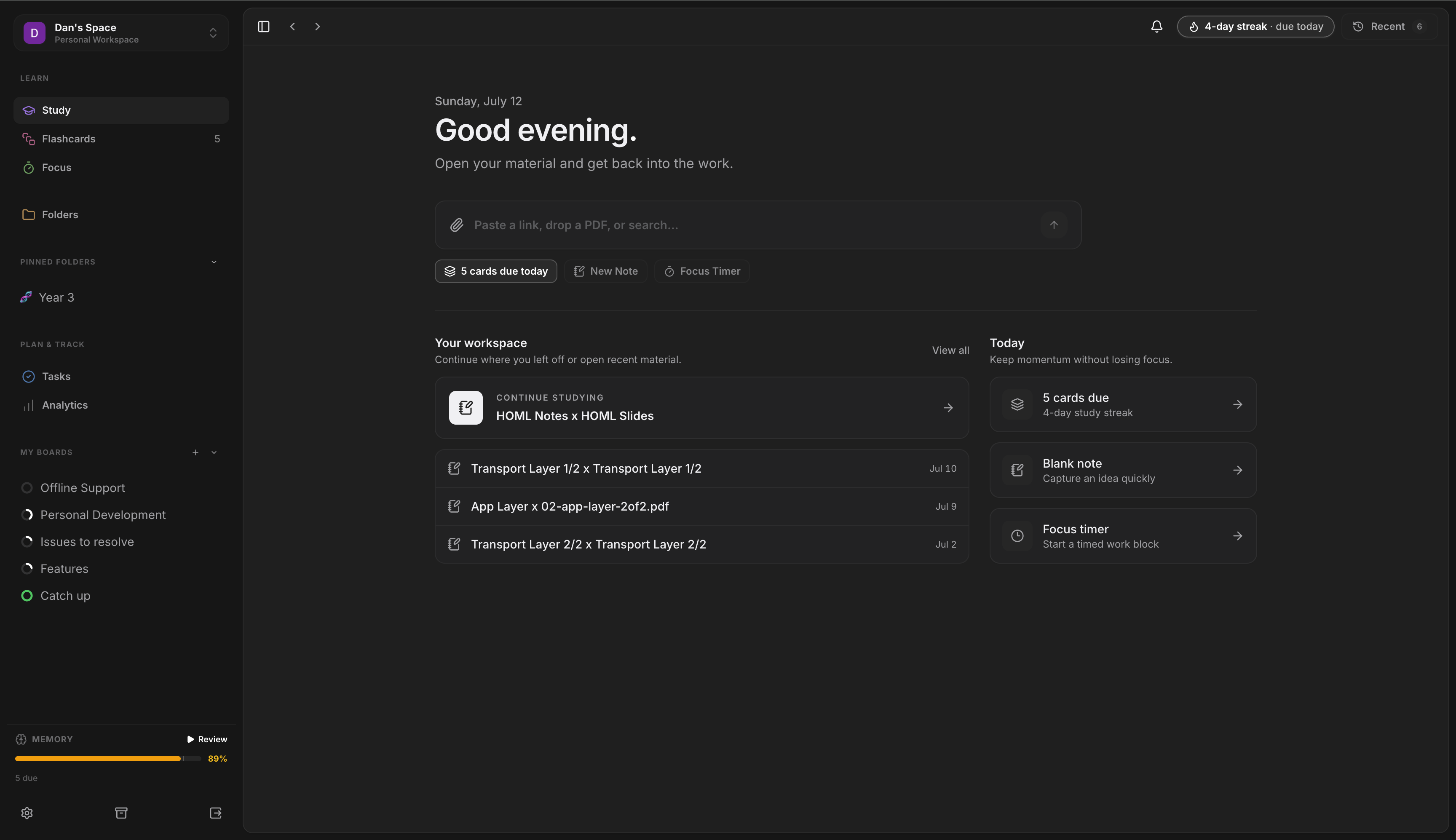
Task: Open HOML Notes x HOML Slides title
Action: (575, 416)
